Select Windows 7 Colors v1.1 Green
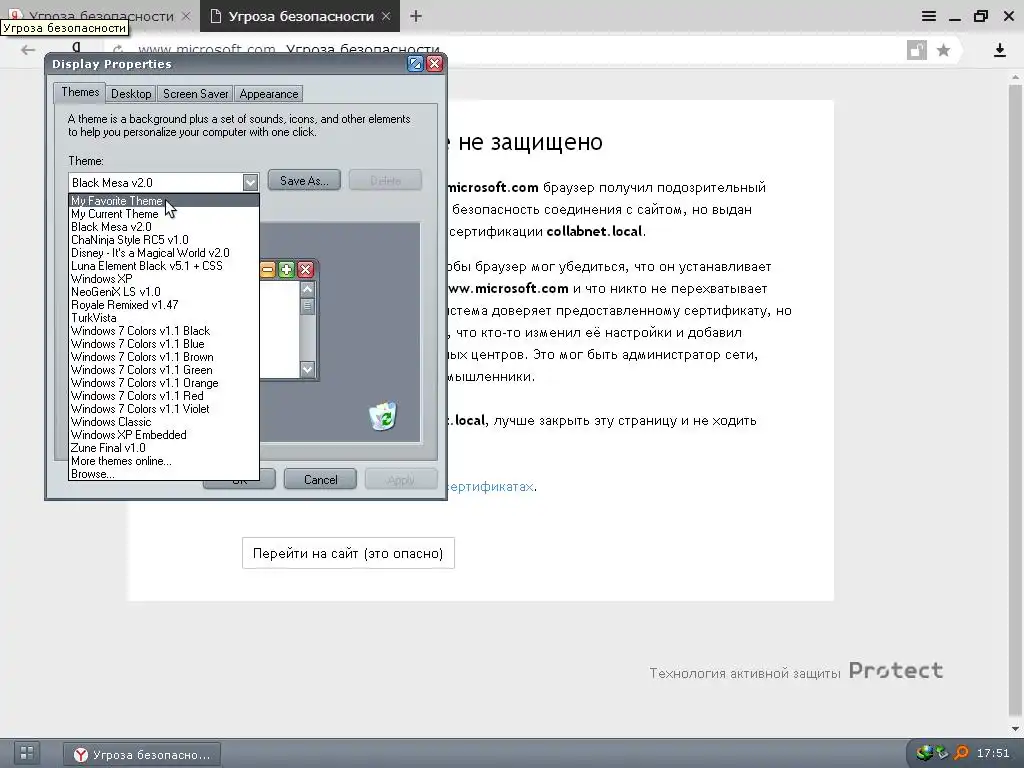1024x768 pixels. coord(164,370)
